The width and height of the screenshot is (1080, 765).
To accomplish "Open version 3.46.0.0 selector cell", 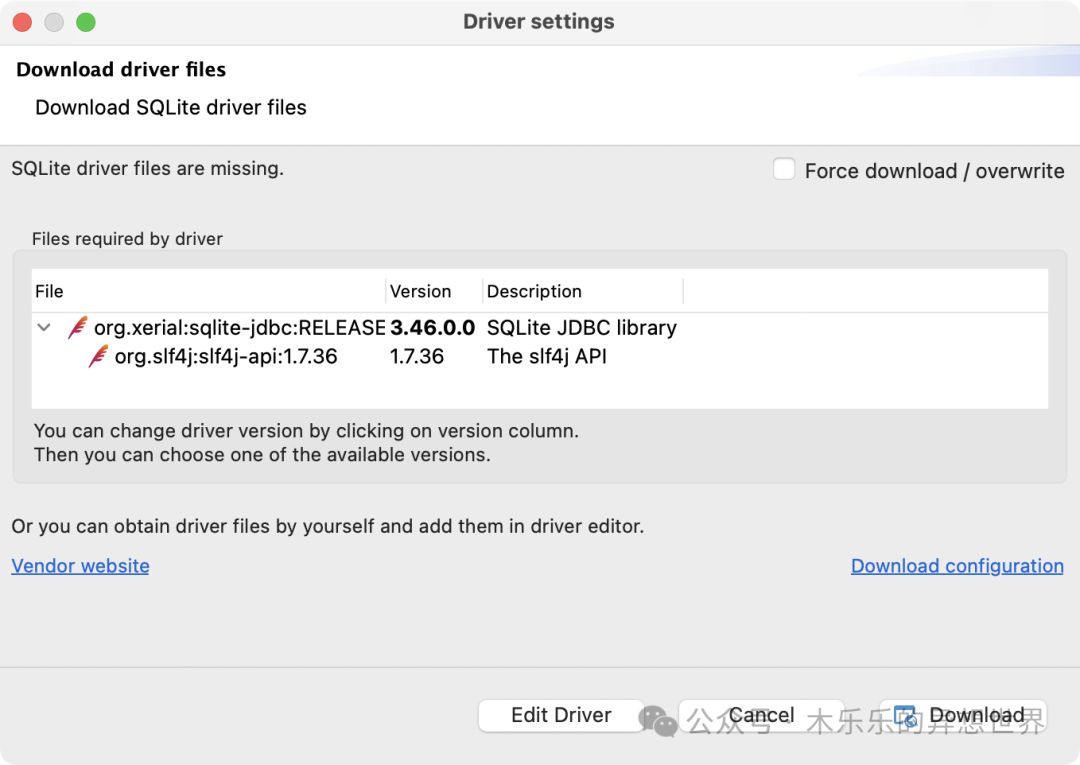I will [433, 328].
